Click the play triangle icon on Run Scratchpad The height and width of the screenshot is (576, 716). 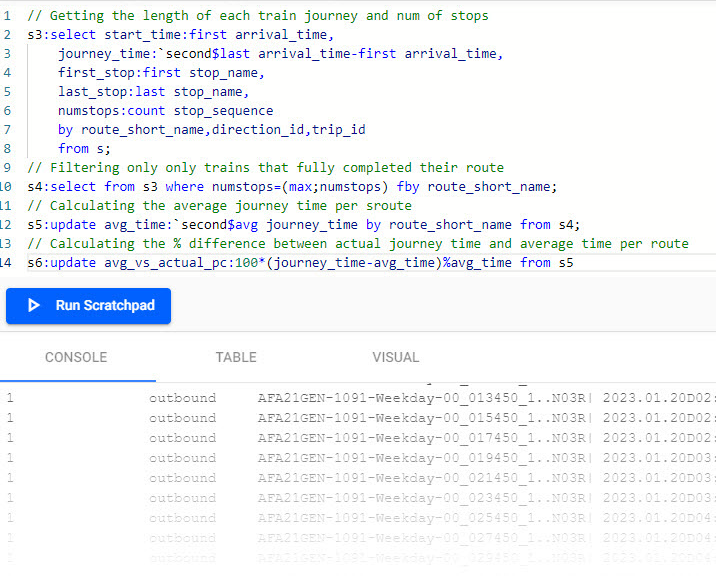[x=35, y=306]
